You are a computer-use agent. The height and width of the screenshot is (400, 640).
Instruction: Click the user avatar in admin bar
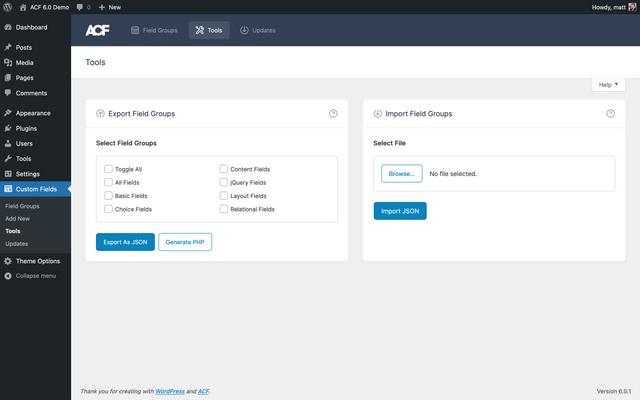coord(632,7)
